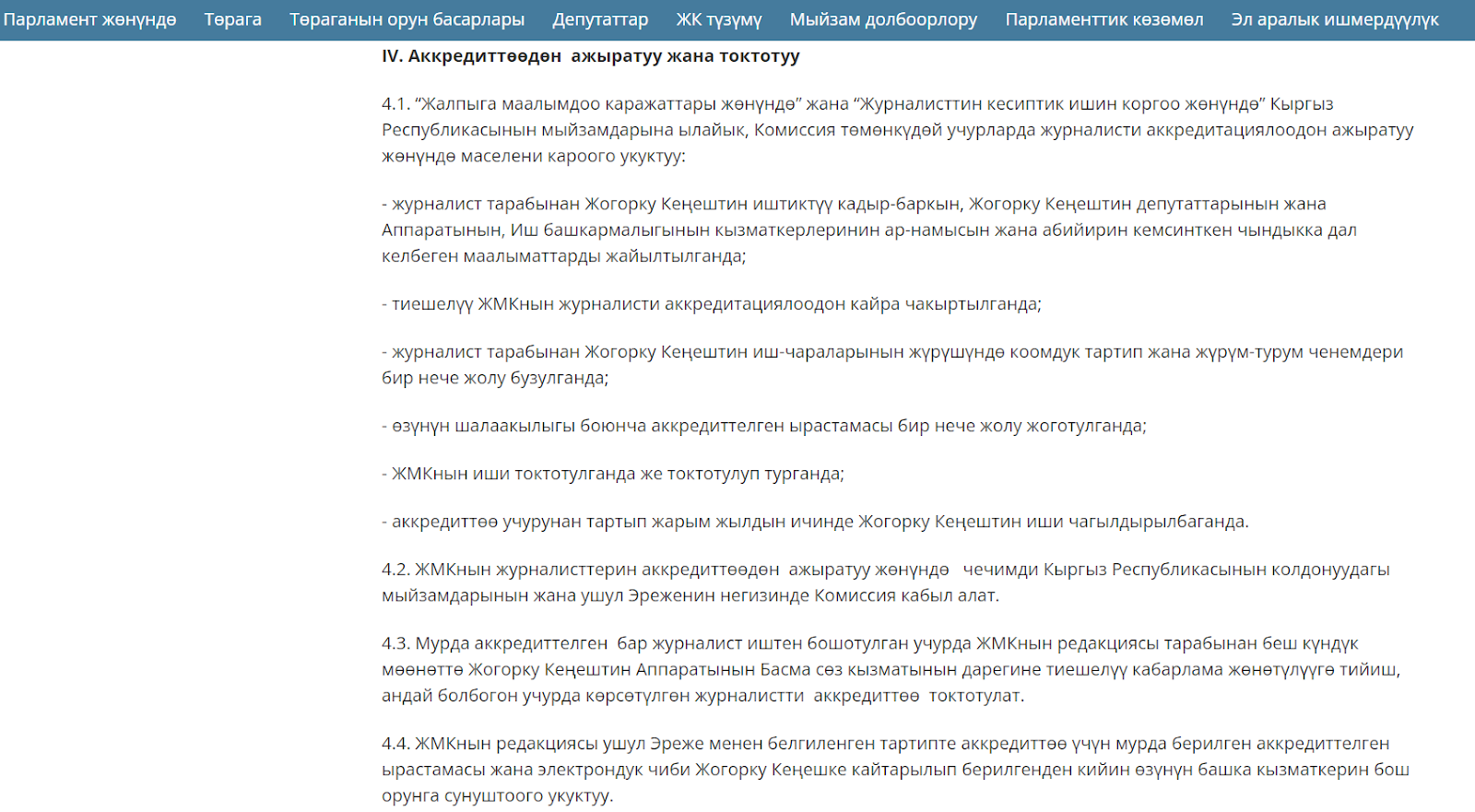Click item ЖМКнын иши токтотулганда же токтотулуп турганда
Screen dimensions: 1475x812
613,474
